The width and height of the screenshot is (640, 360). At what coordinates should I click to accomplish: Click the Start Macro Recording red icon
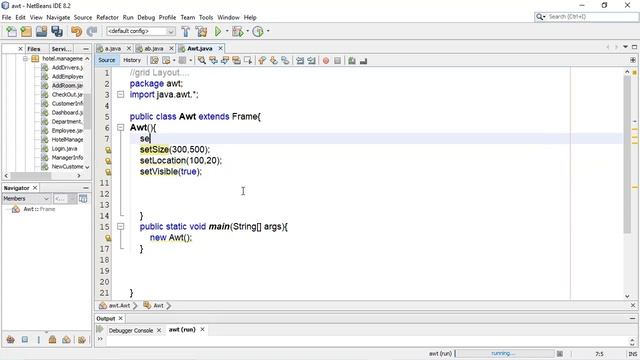point(326,61)
